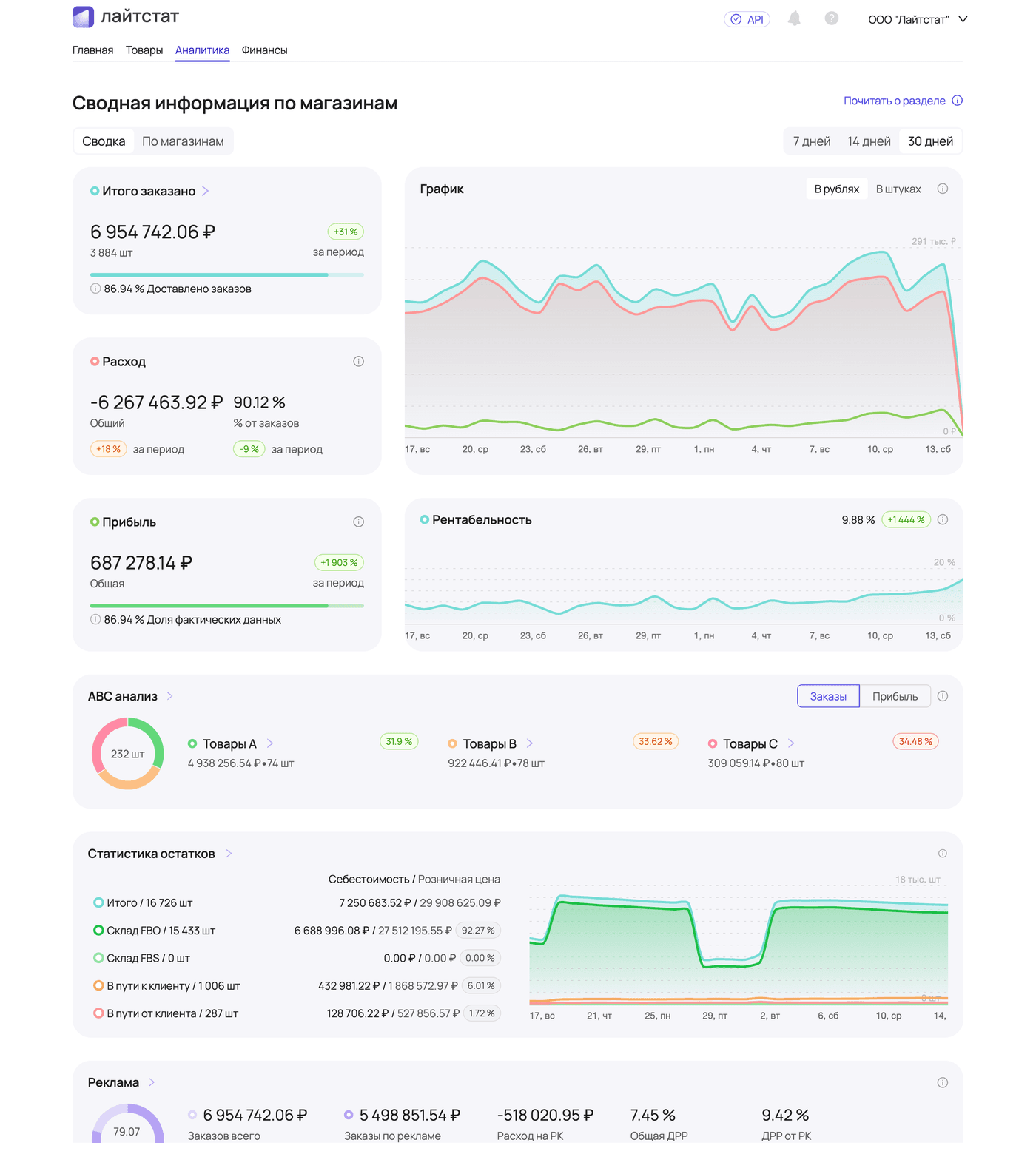
Task: Expand Итого заказано details chevron
Action: [x=206, y=191]
